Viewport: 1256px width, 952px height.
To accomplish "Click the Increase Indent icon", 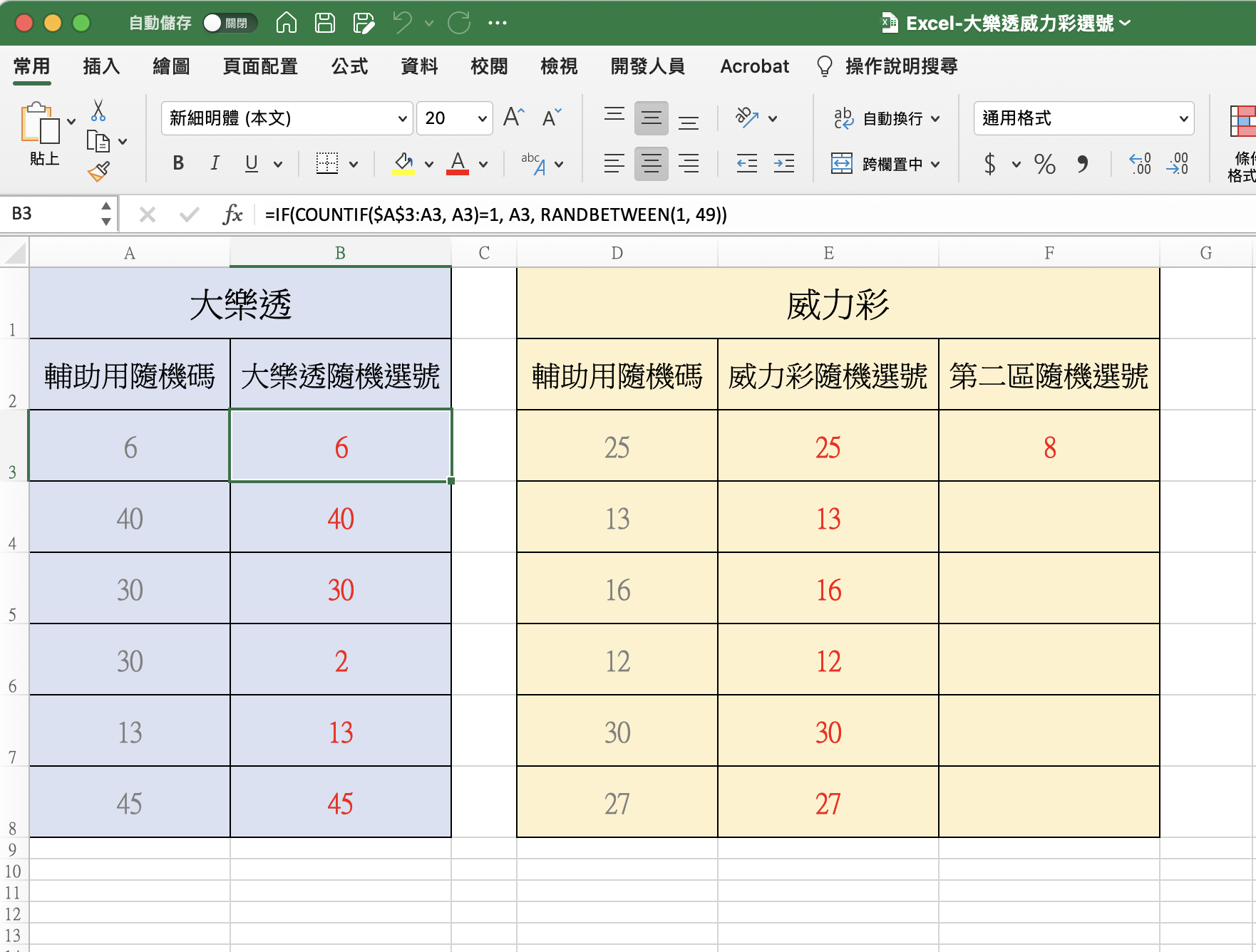I will pyautogui.click(x=783, y=164).
